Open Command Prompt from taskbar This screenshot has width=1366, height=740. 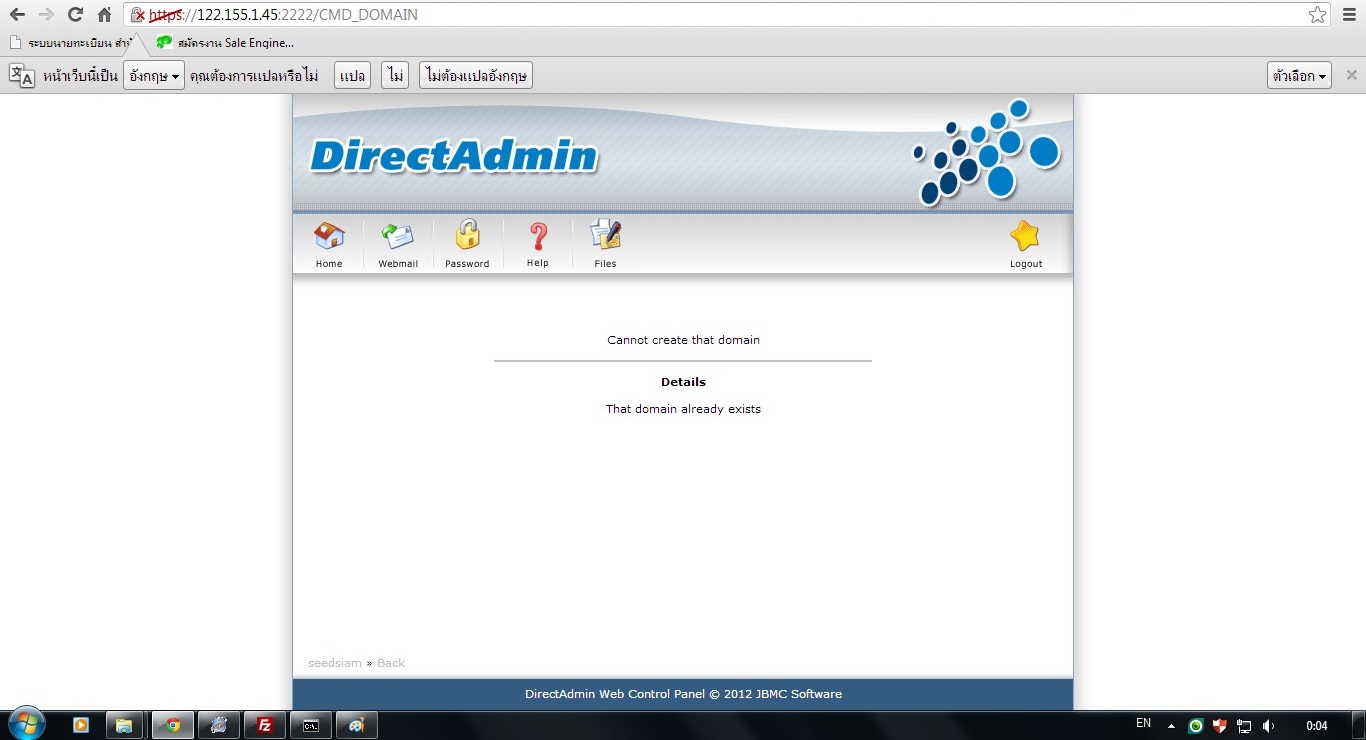click(311, 725)
